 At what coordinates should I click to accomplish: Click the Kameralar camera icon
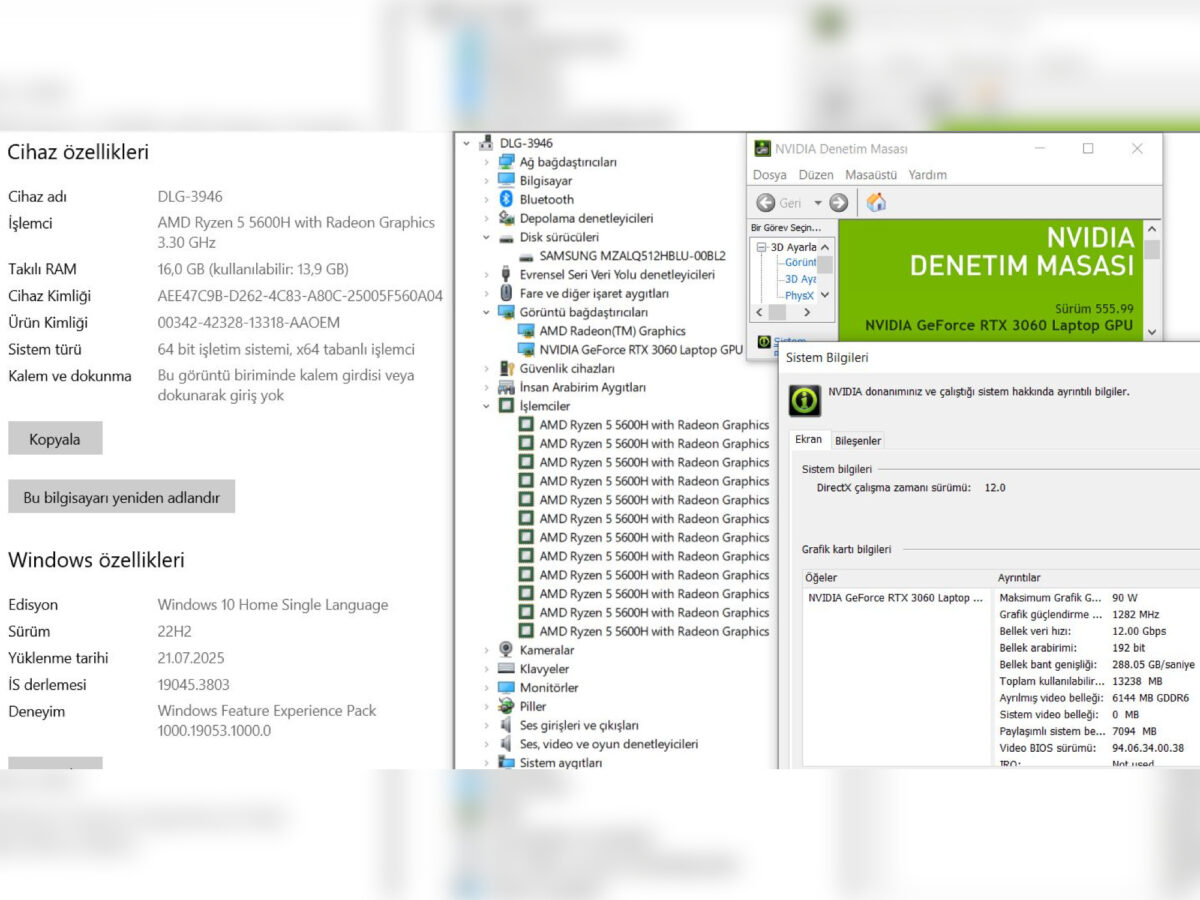(x=506, y=649)
